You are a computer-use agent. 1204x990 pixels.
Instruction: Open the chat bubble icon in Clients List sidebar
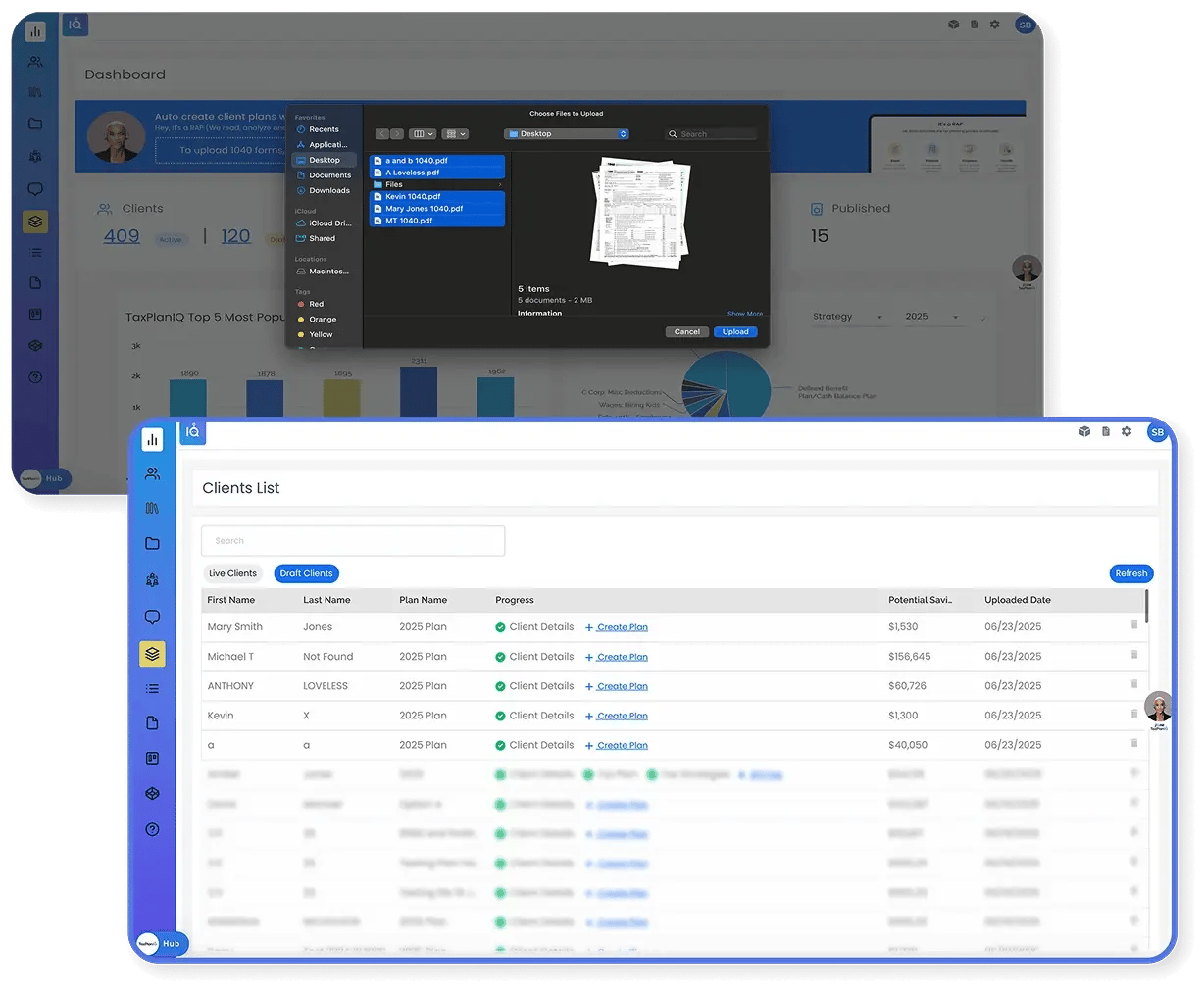pos(152,617)
